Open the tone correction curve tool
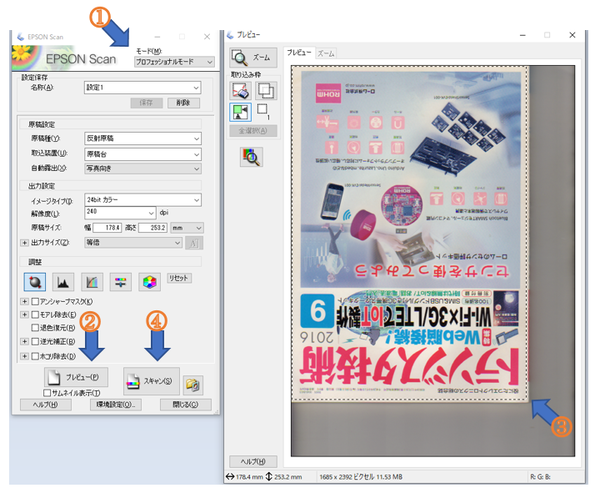600x488 pixels. (92, 282)
